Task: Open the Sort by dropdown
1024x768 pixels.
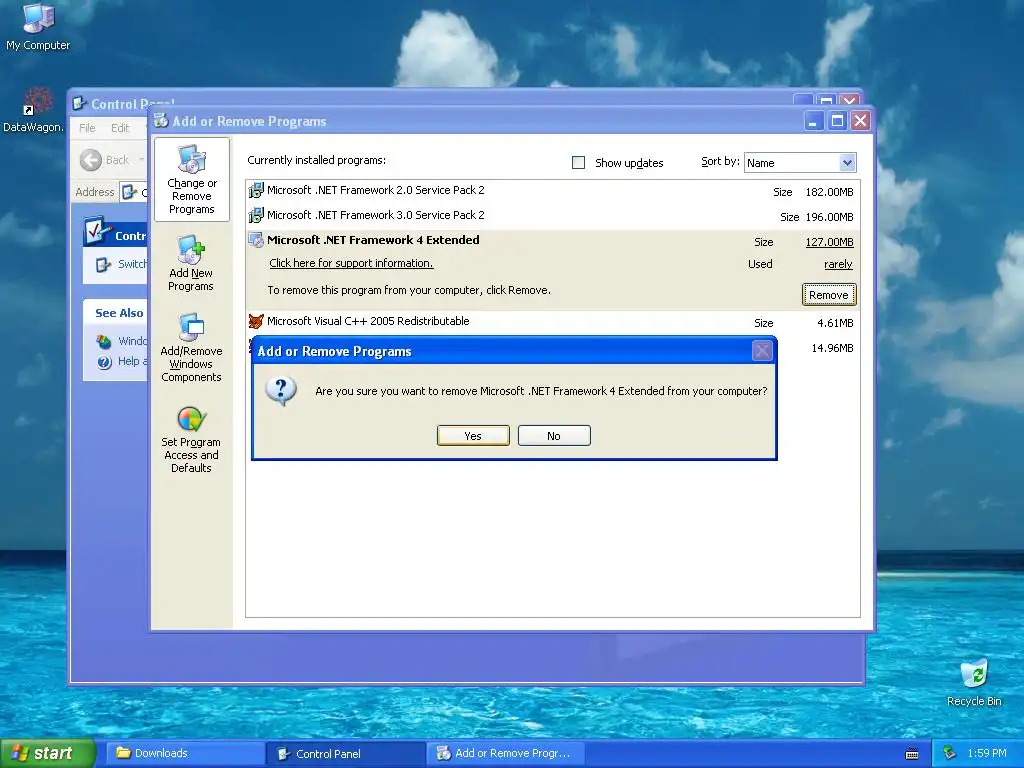Action: [x=847, y=163]
